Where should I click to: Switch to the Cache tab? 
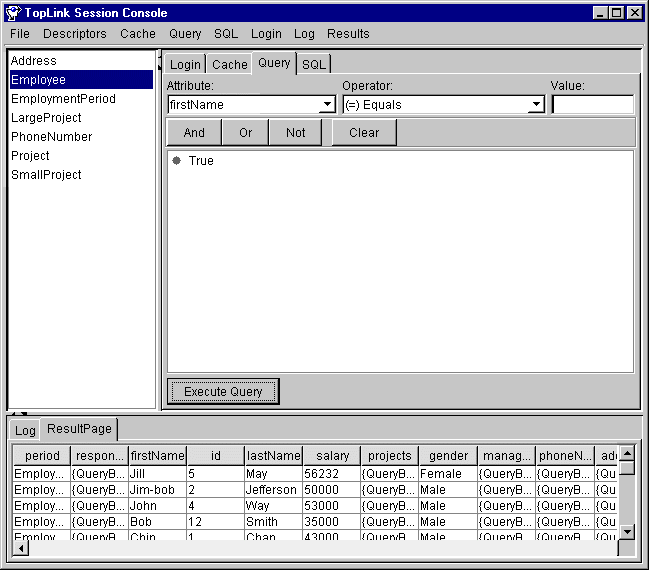pos(230,65)
